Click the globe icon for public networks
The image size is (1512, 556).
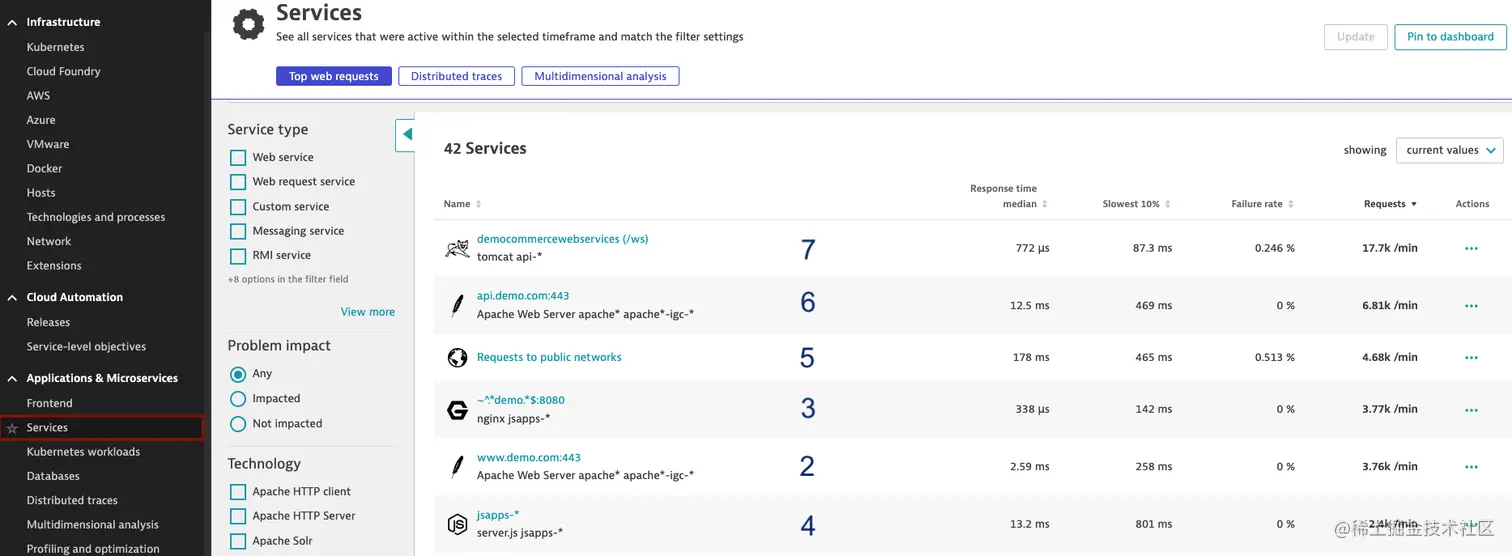(457, 357)
